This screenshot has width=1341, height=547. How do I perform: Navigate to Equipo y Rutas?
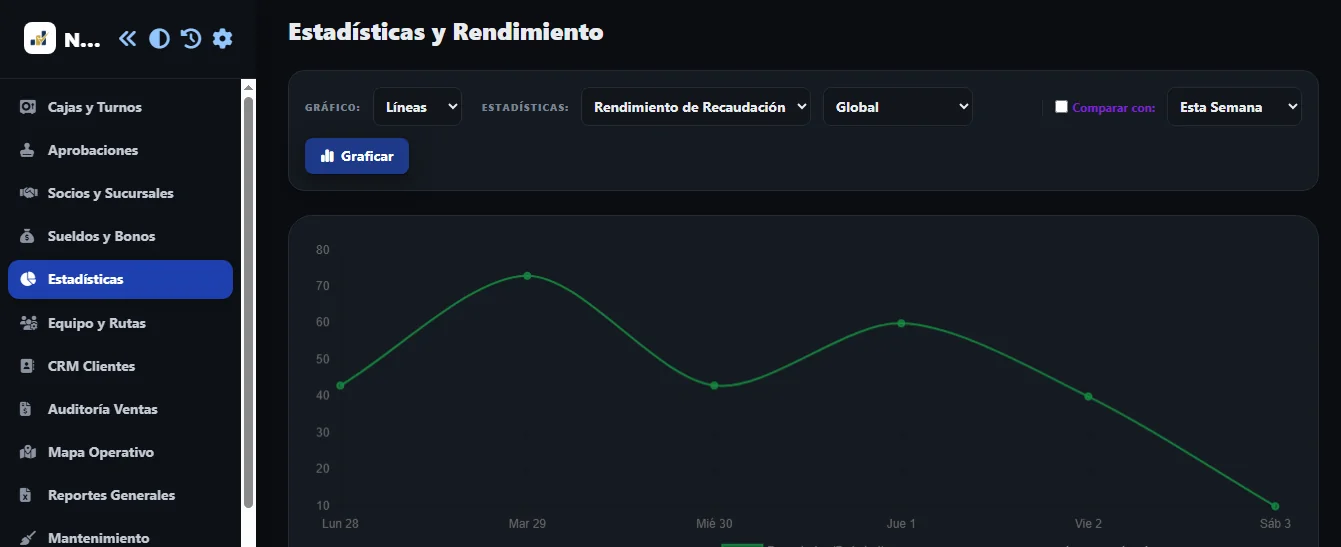(x=120, y=323)
